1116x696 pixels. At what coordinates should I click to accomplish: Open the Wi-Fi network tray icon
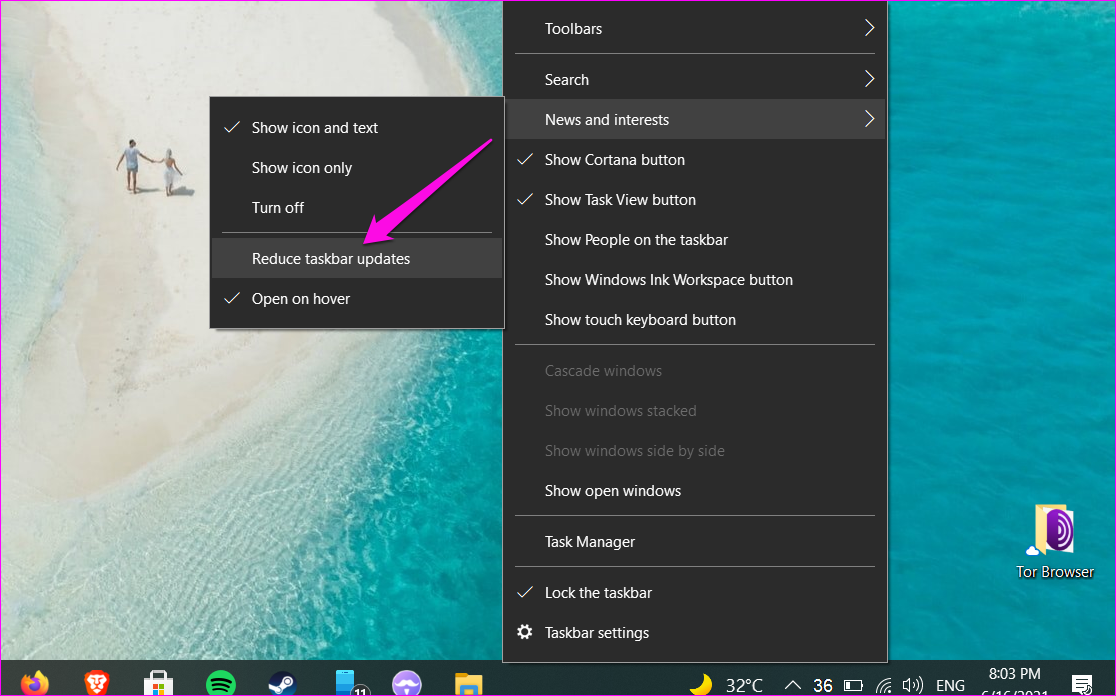(x=883, y=685)
